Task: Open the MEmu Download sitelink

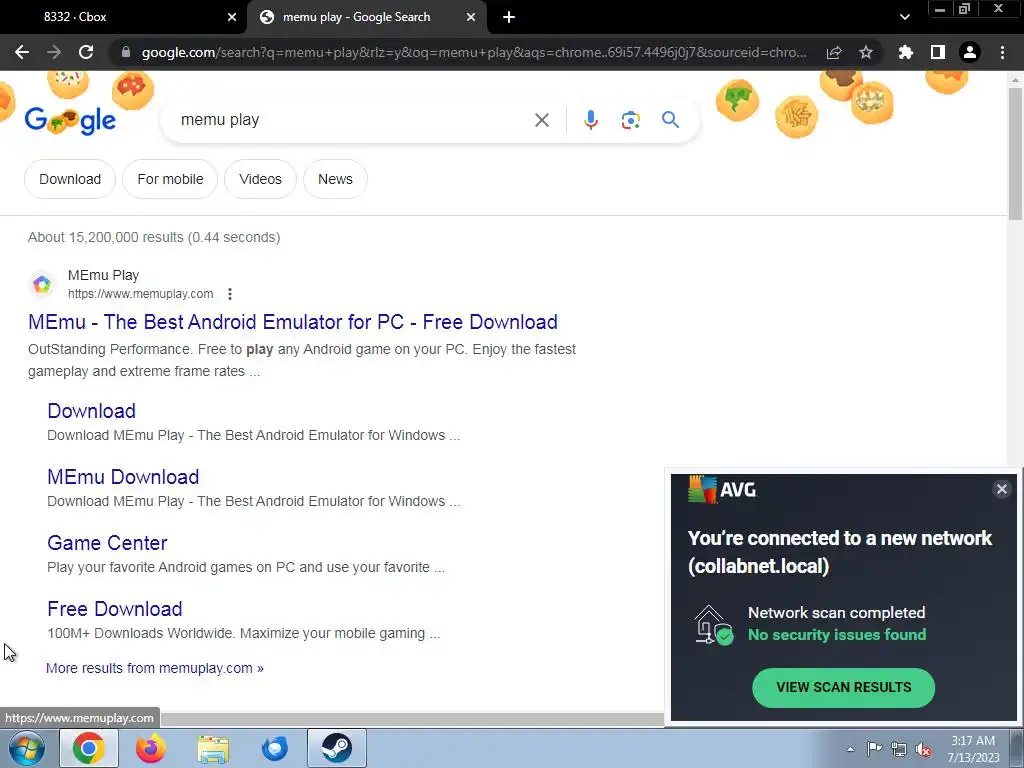Action: pos(123,477)
